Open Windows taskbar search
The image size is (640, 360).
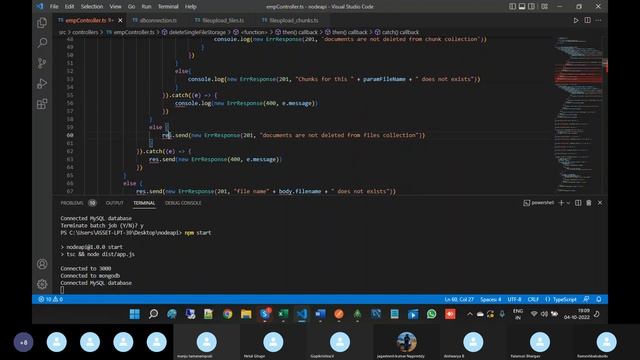153,314
